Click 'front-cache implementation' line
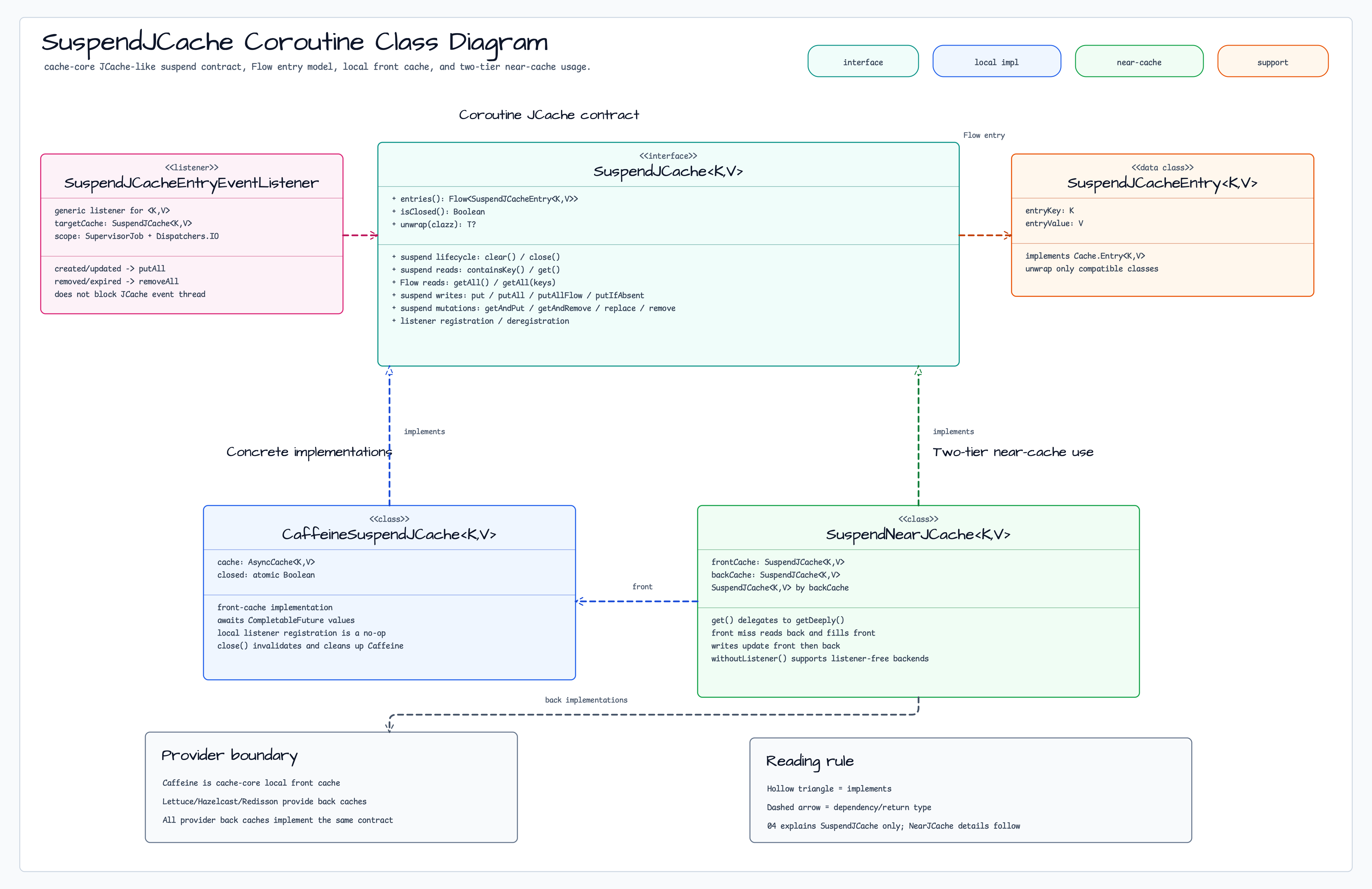 [x=275, y=608]
